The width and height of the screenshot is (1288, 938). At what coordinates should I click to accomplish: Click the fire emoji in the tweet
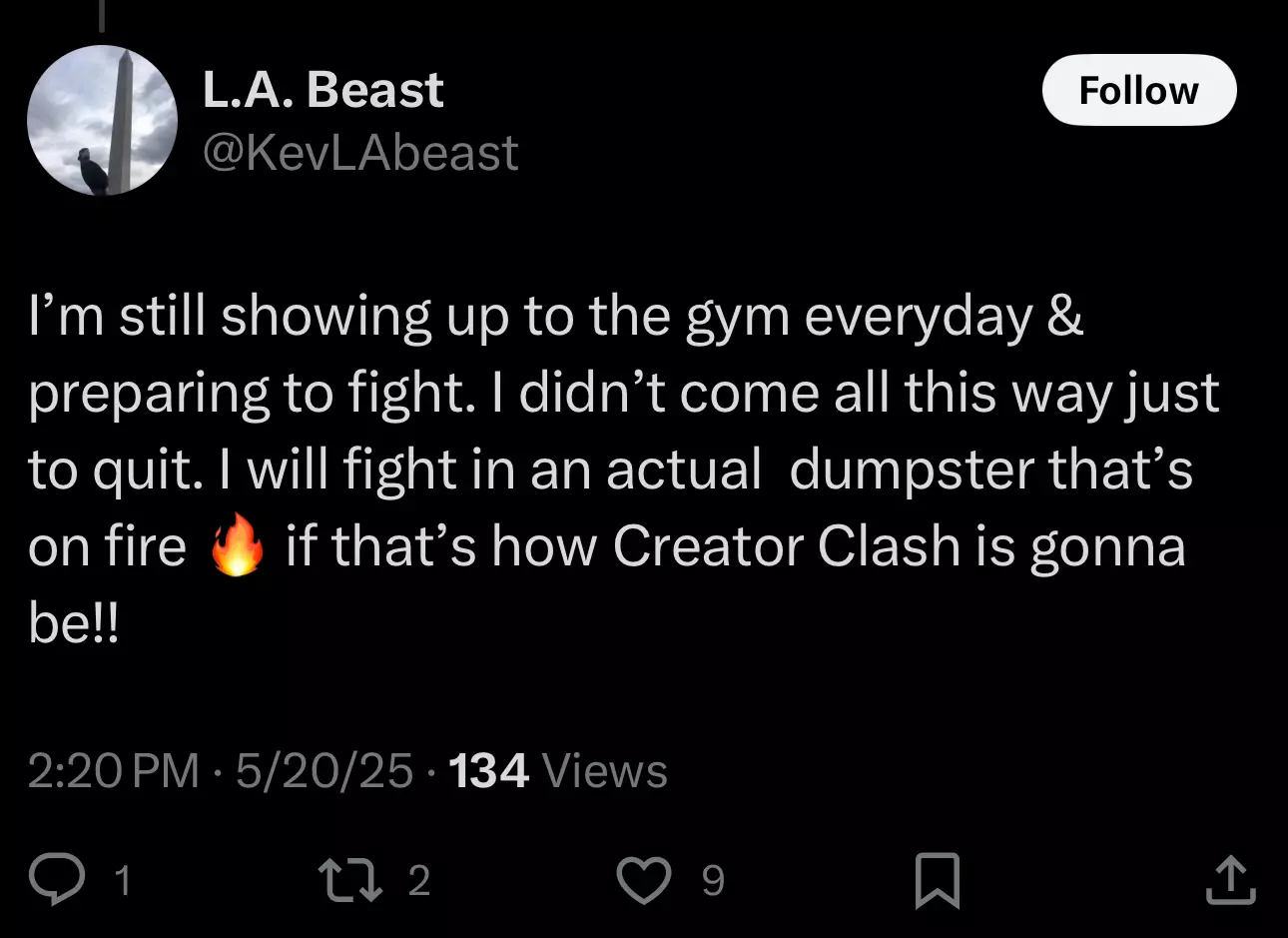[238, 545]
